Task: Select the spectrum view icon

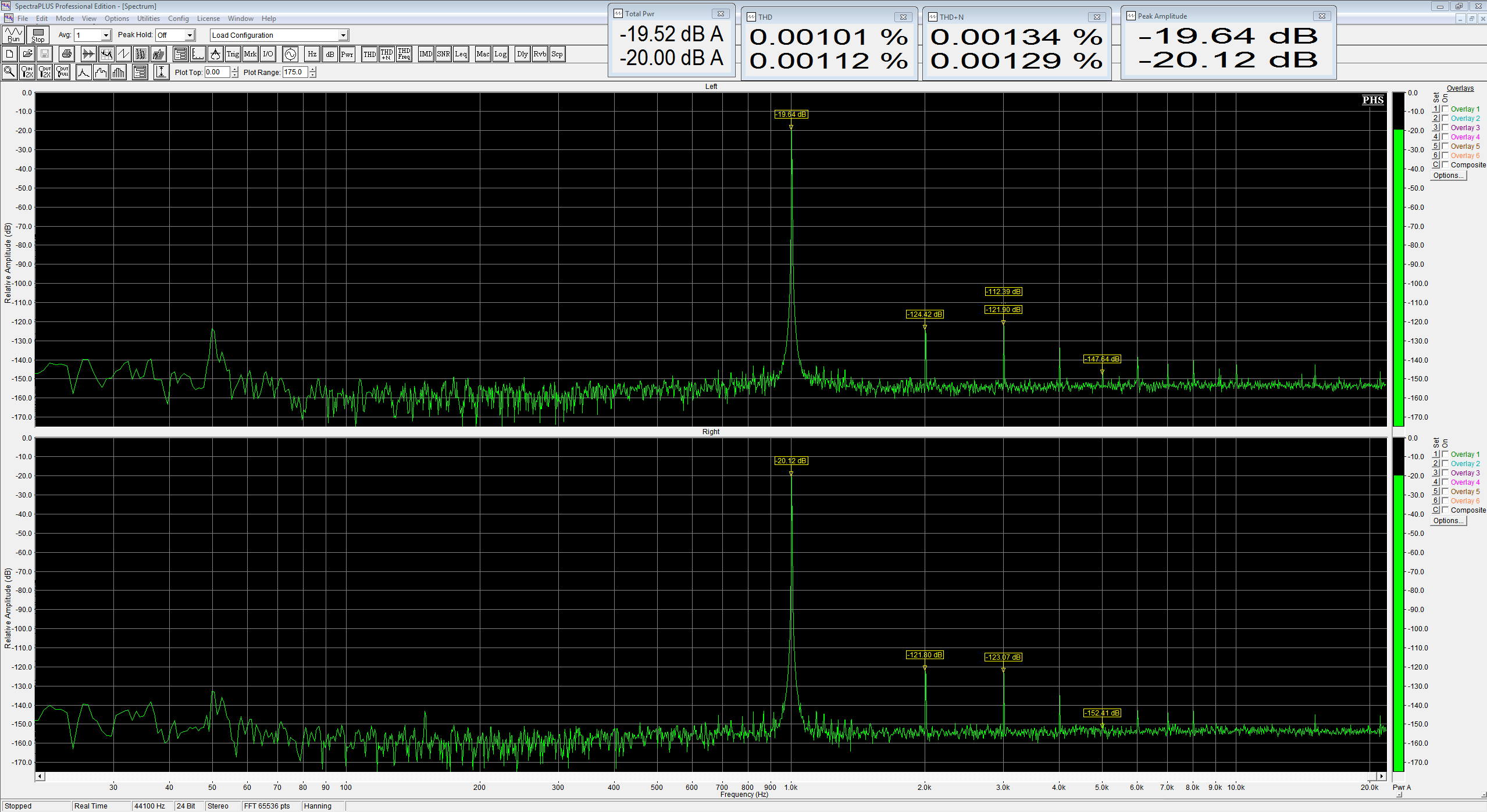Action: [x=106, y=54]
